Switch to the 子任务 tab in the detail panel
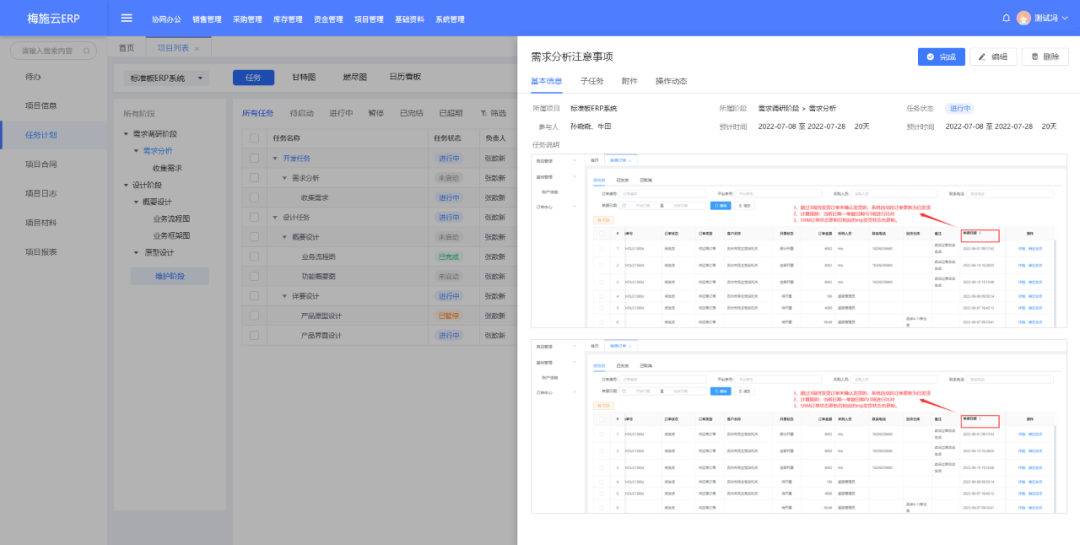Image resolution: width=1080 pixels, height=545 pixels. click(592, 81)
